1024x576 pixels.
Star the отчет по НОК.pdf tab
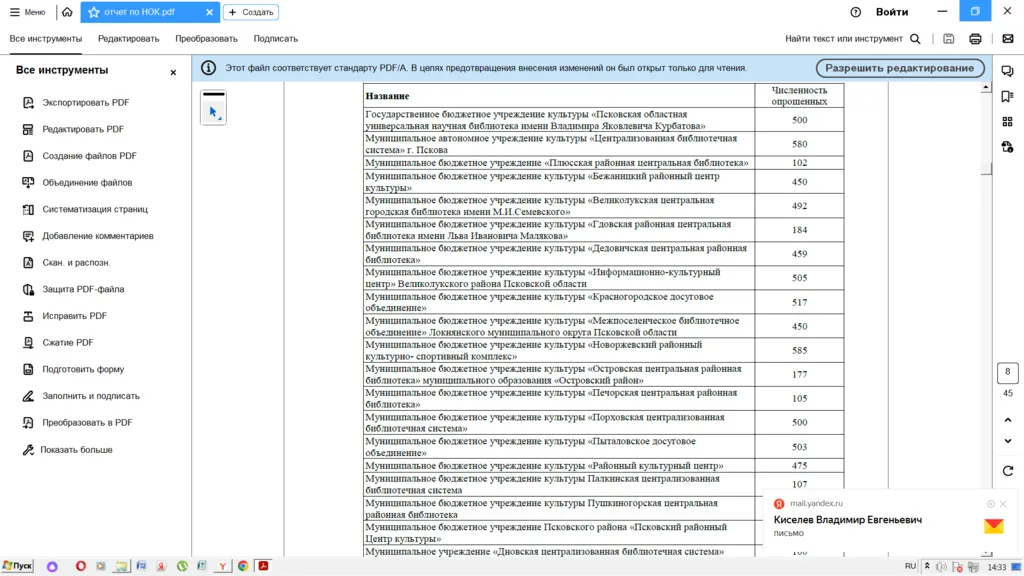[x=94, y=12]
